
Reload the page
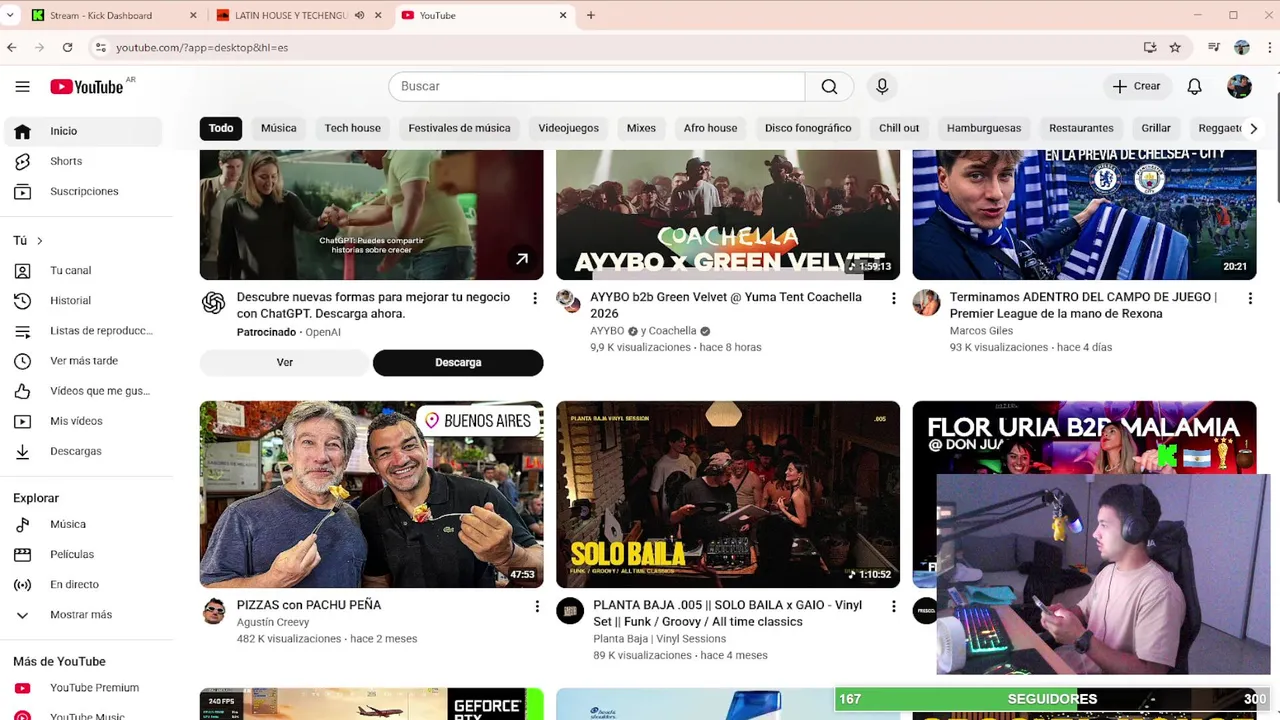click(x=67, y=47)
